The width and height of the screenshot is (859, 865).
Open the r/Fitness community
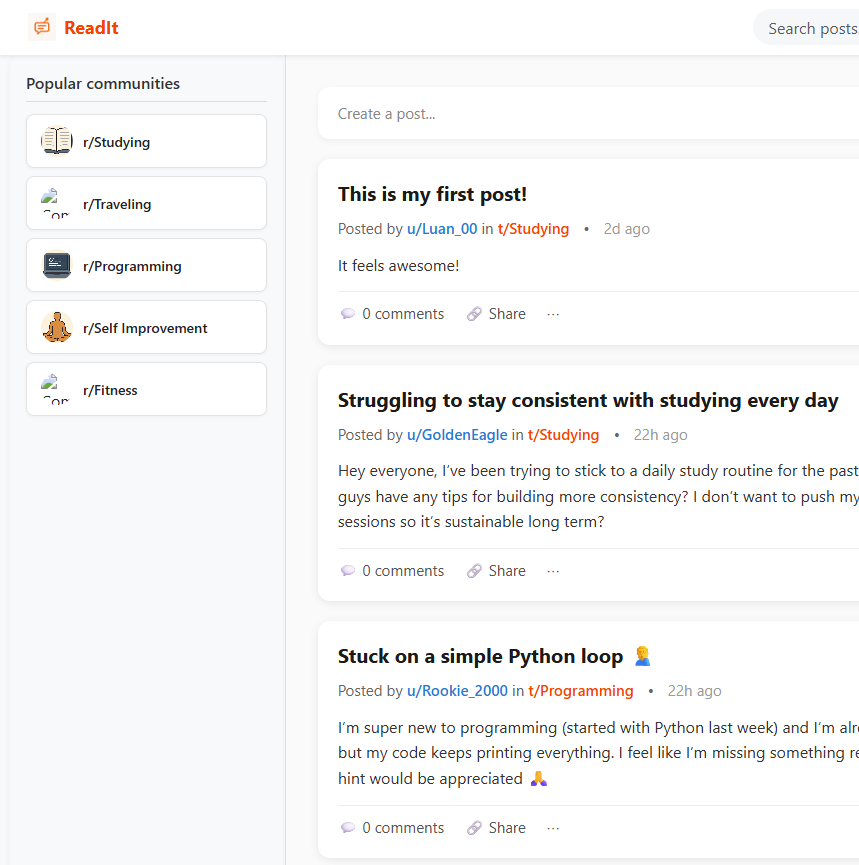click(x=146, y=389)
